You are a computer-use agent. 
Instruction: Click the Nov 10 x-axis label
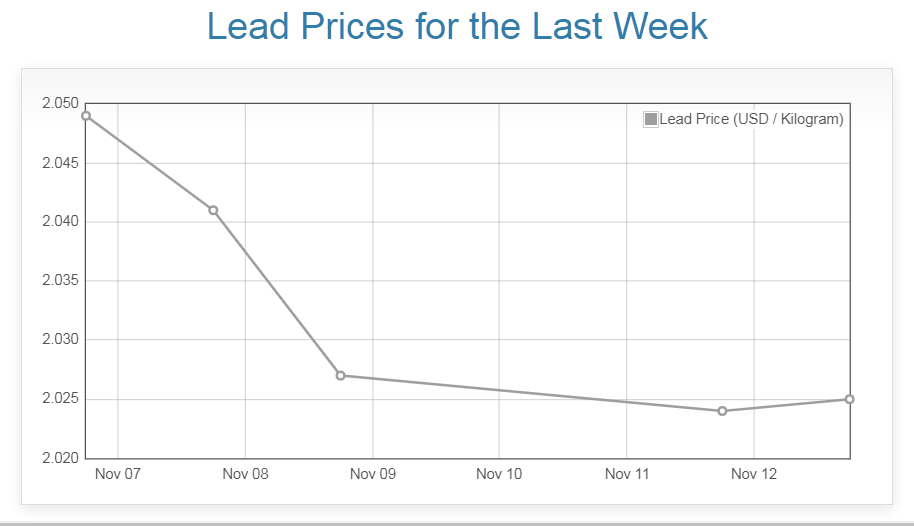[x=500, y=474]
